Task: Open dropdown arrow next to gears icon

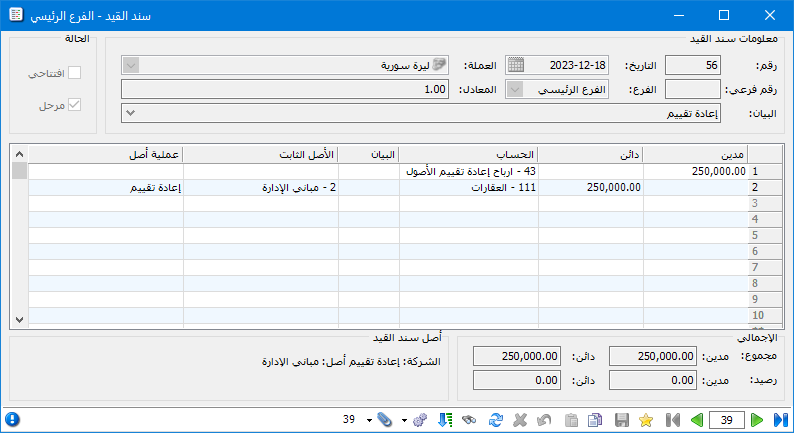Action: [x=405, y=420]
